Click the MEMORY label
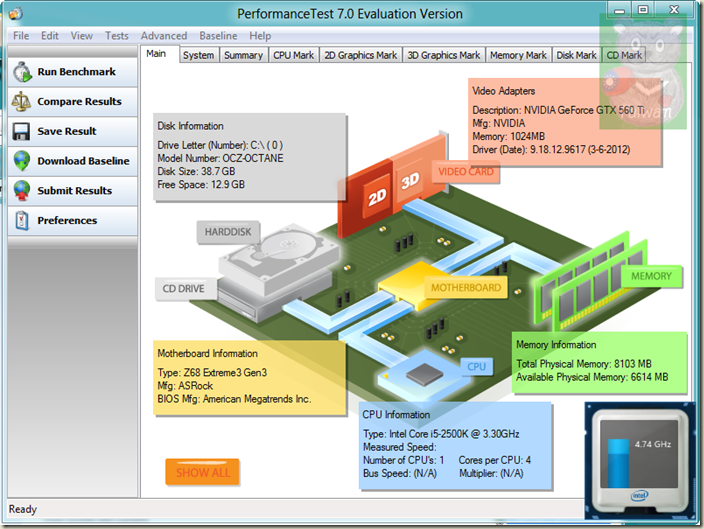The height and width of the screenshot is (529, 704). (651, 276)
